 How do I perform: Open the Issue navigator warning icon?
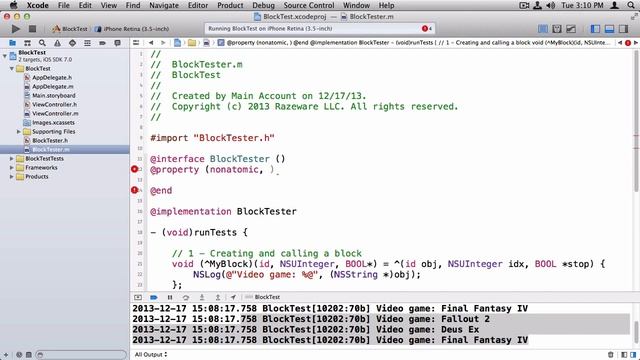[x=57, y=43]
